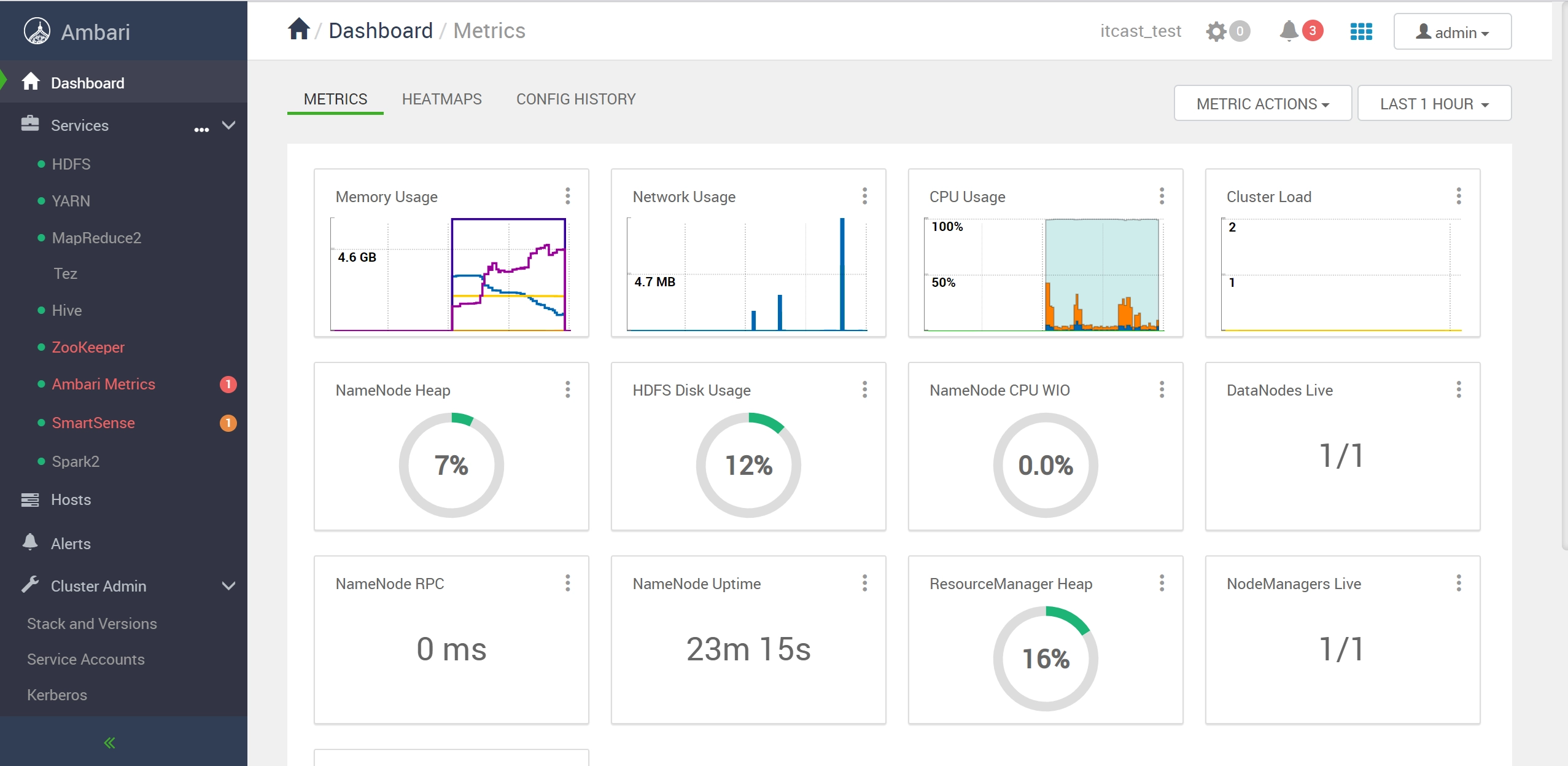The height and width of the screenshot is (766, 1568).
Task: Open the alerts bell in header
Action: point(1289,31)
